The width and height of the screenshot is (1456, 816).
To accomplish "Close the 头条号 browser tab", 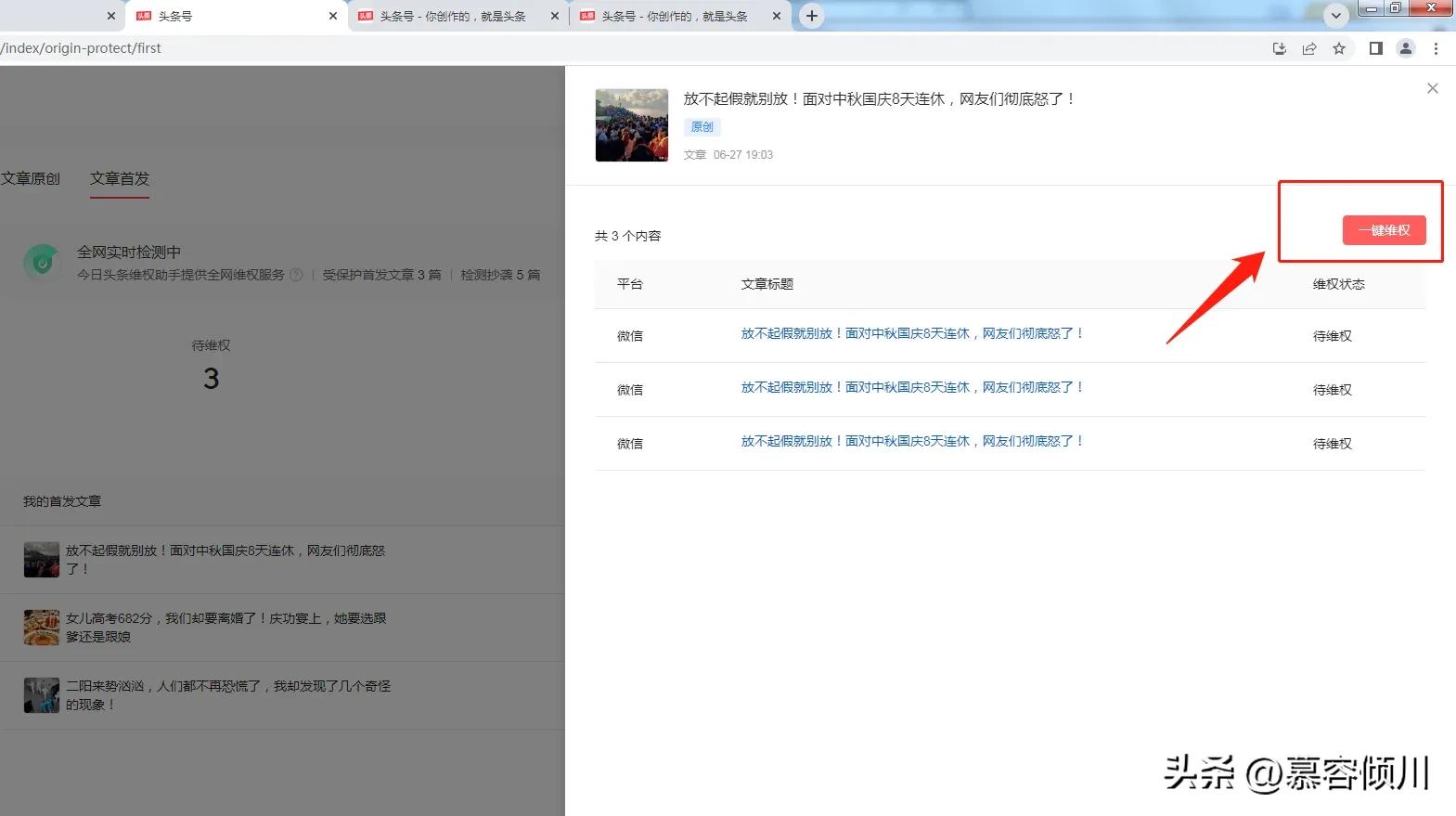I will (333, 16).
